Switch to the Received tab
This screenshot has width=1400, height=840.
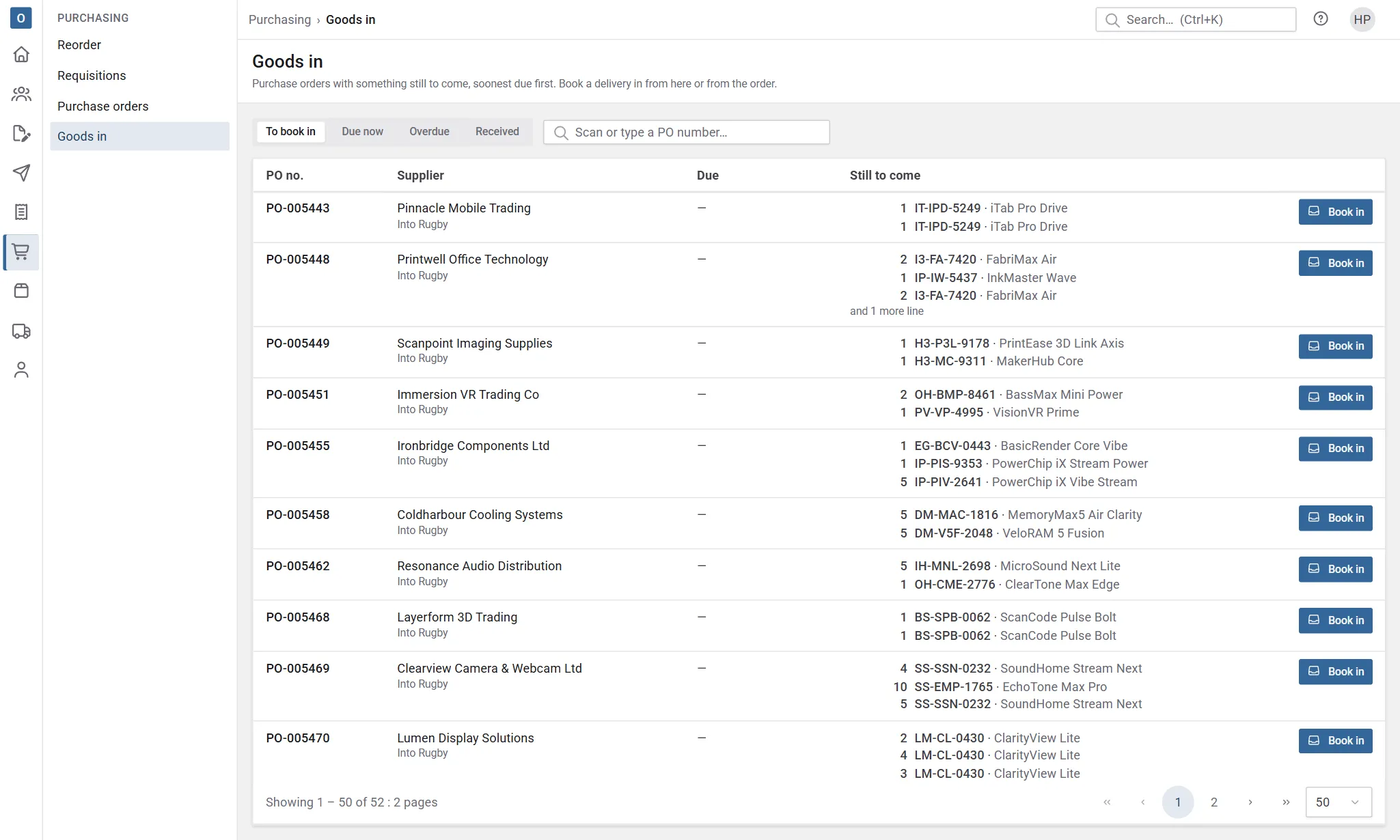497,132
